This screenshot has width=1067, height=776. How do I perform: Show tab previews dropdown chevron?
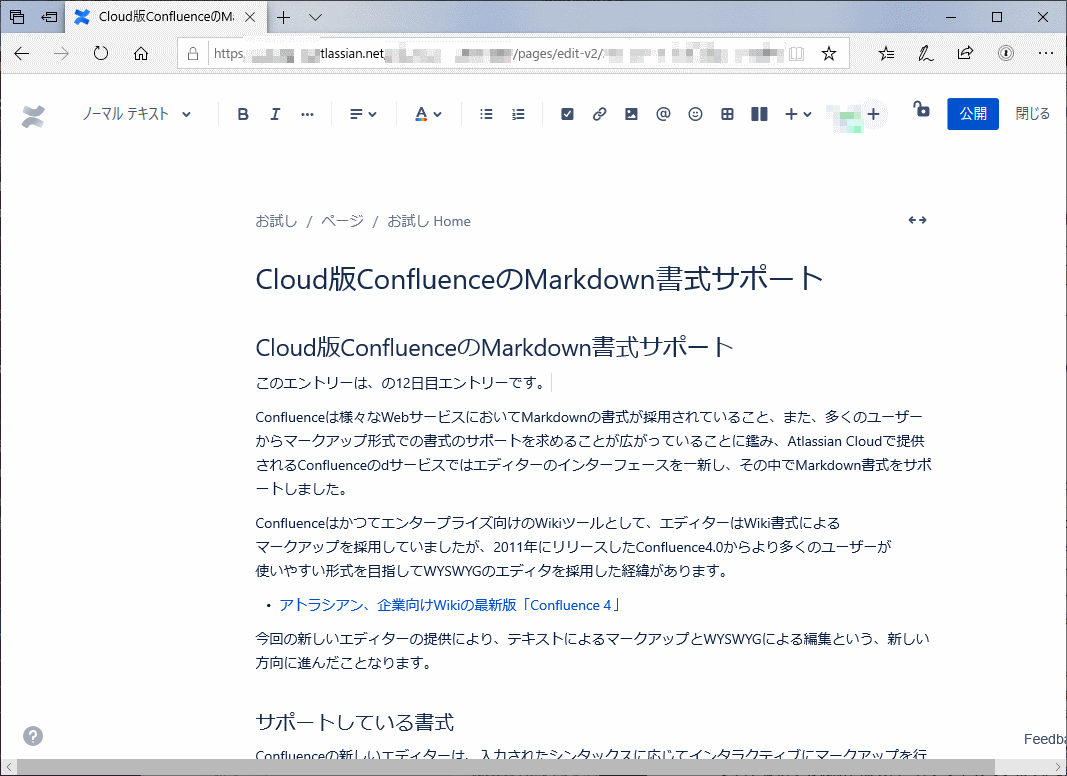pyautogui.click(x=315, y=17)
